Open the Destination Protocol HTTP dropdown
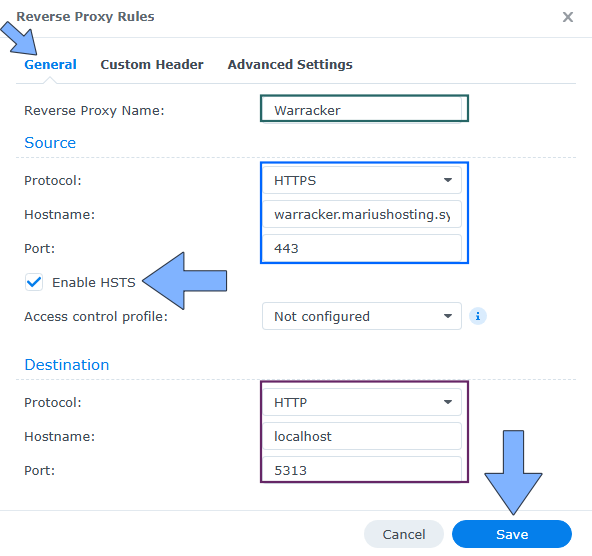 click(x=362, y=402)
